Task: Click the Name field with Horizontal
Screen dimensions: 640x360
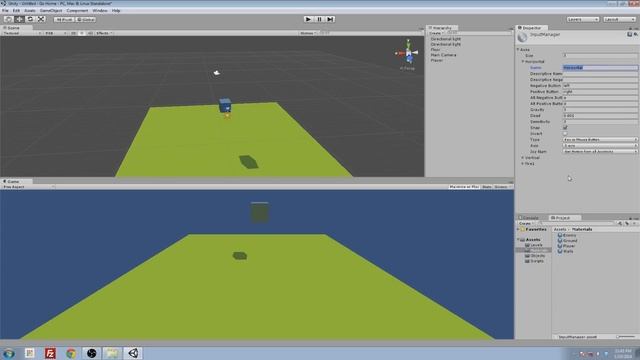Action: [600, 68]
